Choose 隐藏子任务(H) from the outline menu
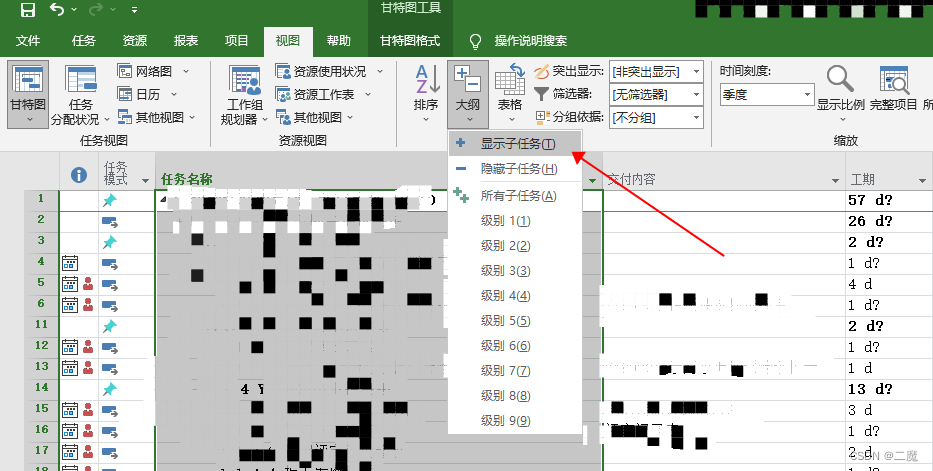Image resolution: width=933 pixels, height=471 pixels. tap(515, 169)
